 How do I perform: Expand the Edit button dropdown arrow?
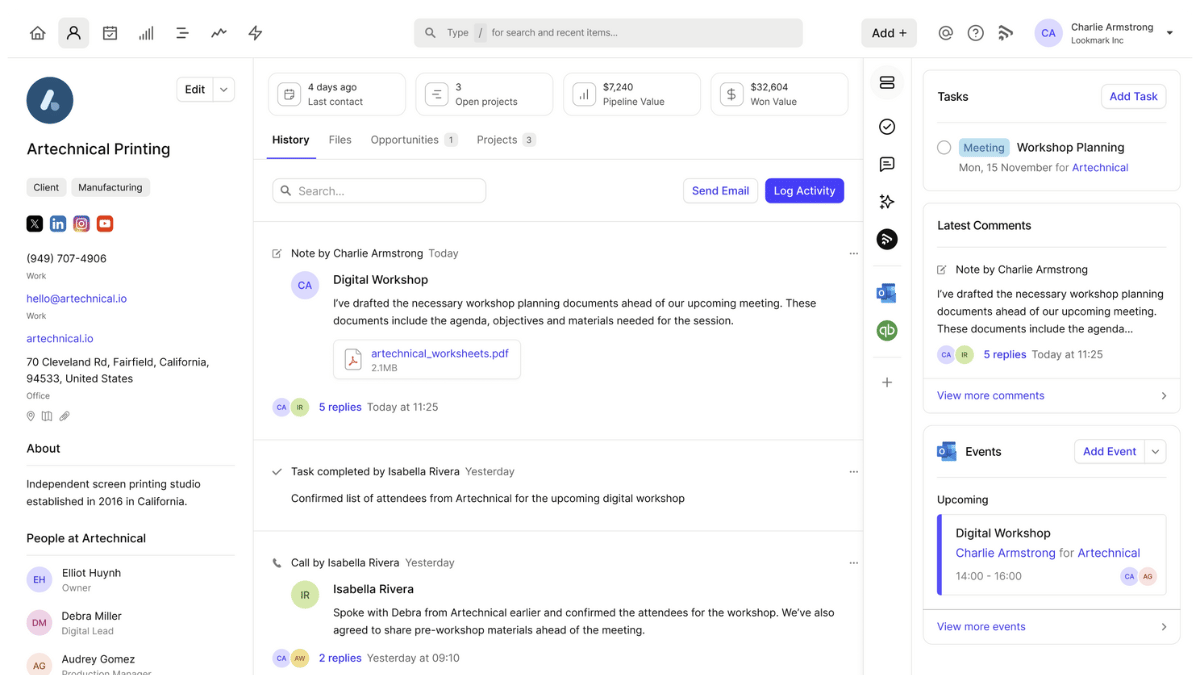tap(224, 90)
